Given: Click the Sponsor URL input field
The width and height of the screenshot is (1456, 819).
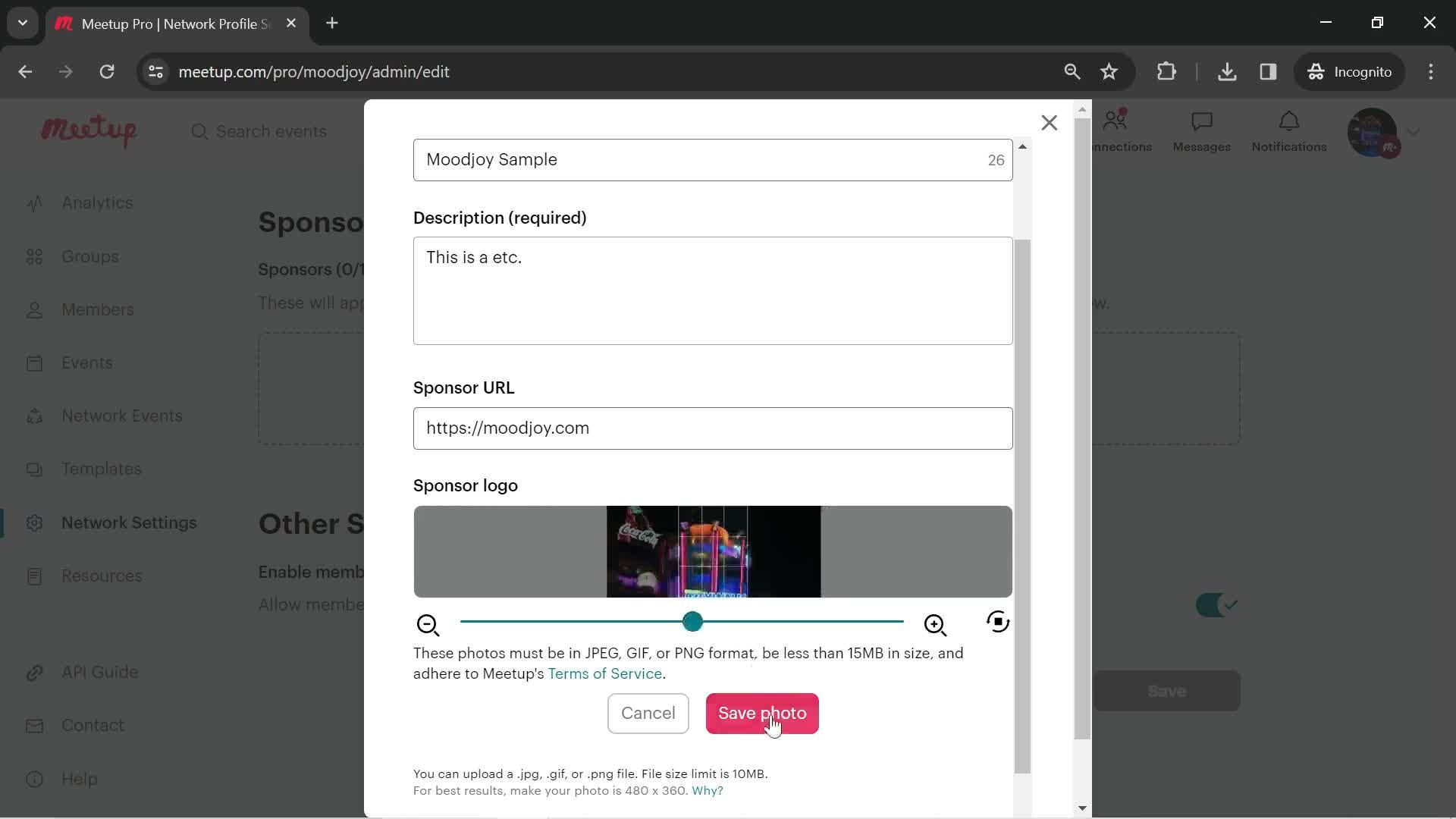Looking at the screenshot, I should pos(713,428).
